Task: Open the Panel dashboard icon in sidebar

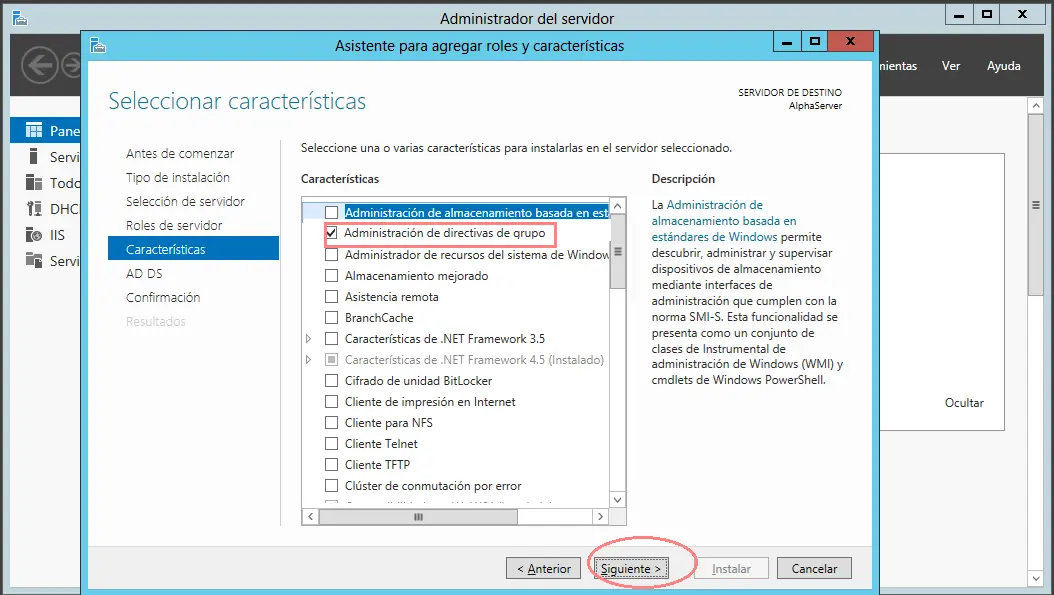Action: (x=34, y=130)
